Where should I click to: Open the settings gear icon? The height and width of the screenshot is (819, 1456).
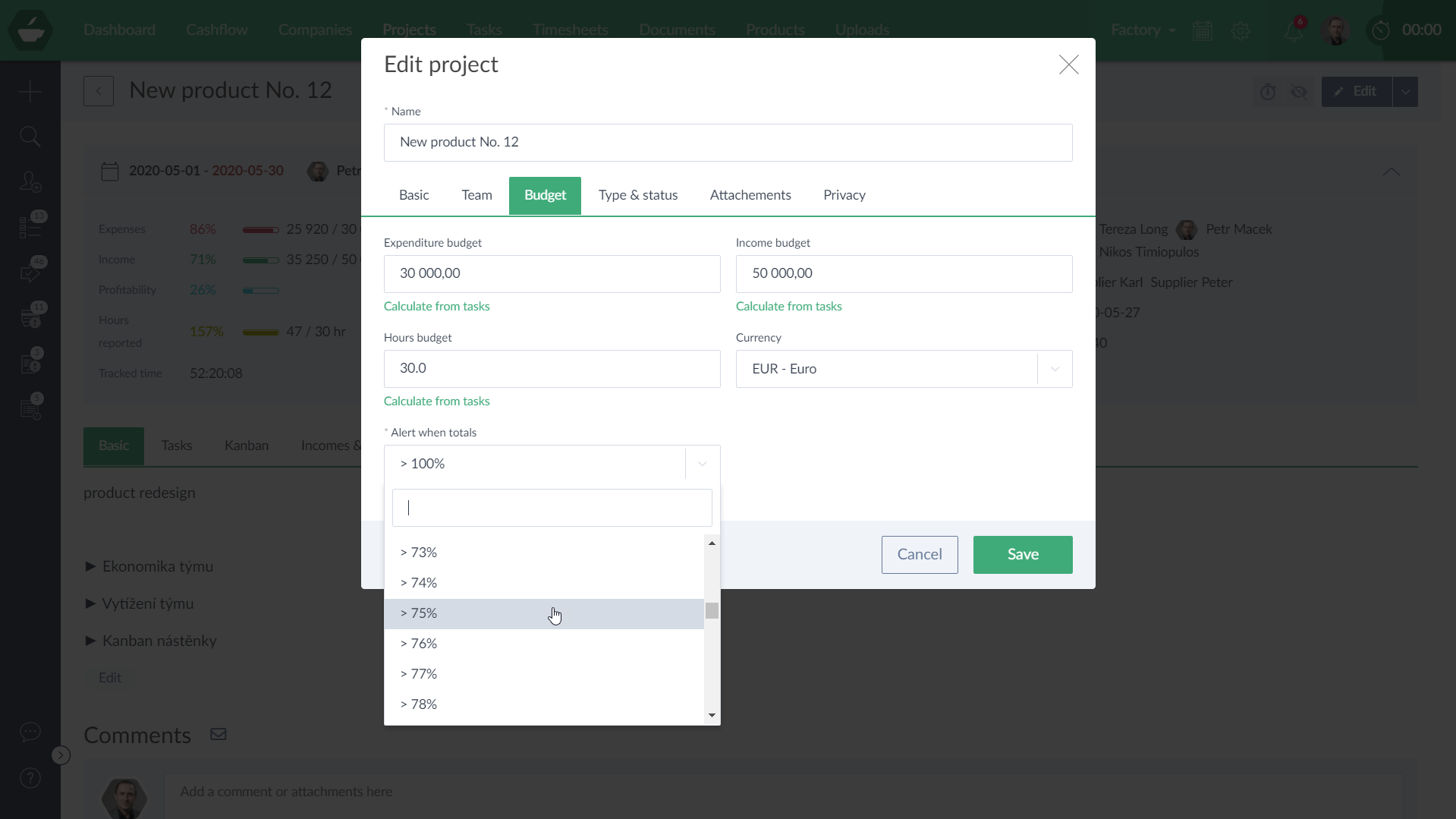click(1241, 30)
